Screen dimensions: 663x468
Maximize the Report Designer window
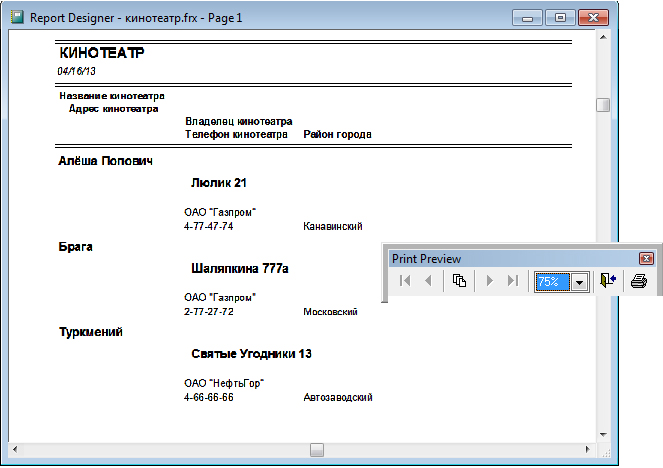pos(560,18)
